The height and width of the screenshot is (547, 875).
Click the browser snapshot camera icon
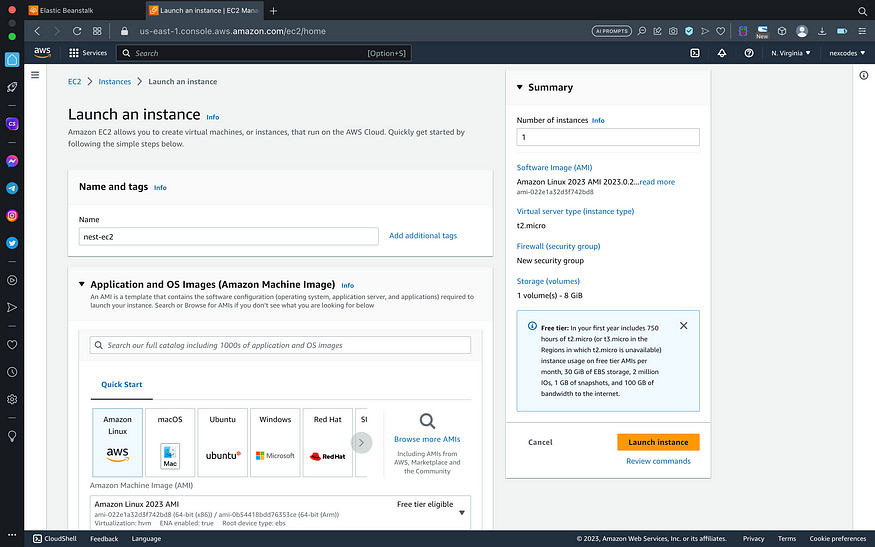click(x=673, y=31)
